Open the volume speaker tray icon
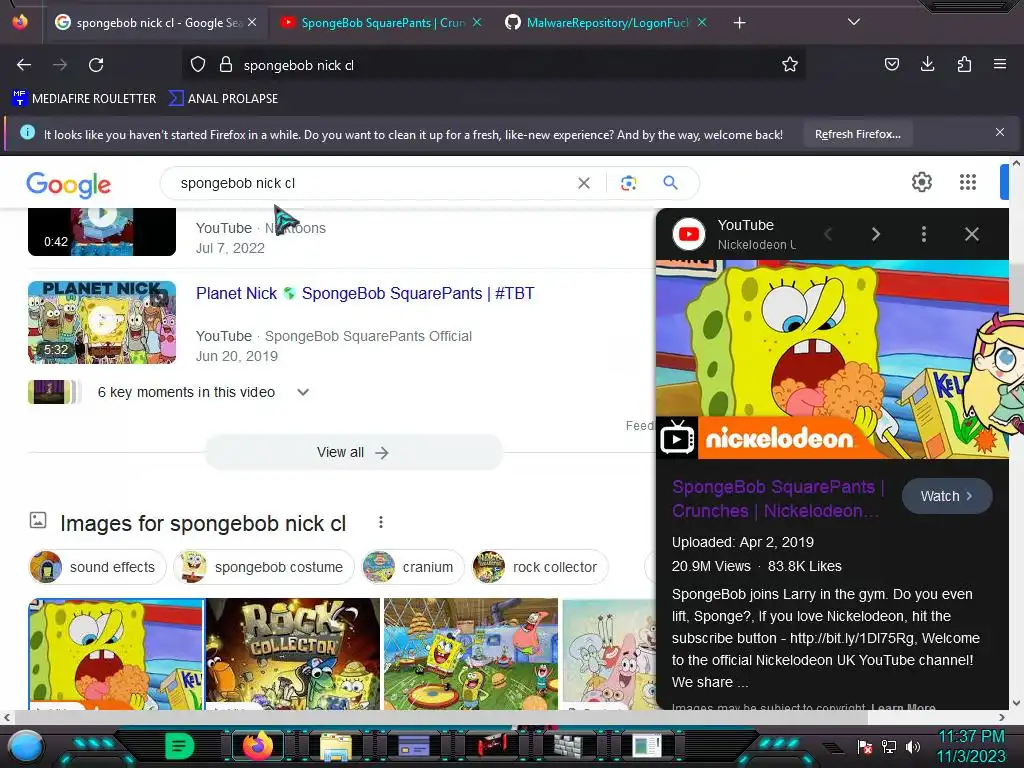The height and width of the screenshot is (768, 1024). point(912,746)
